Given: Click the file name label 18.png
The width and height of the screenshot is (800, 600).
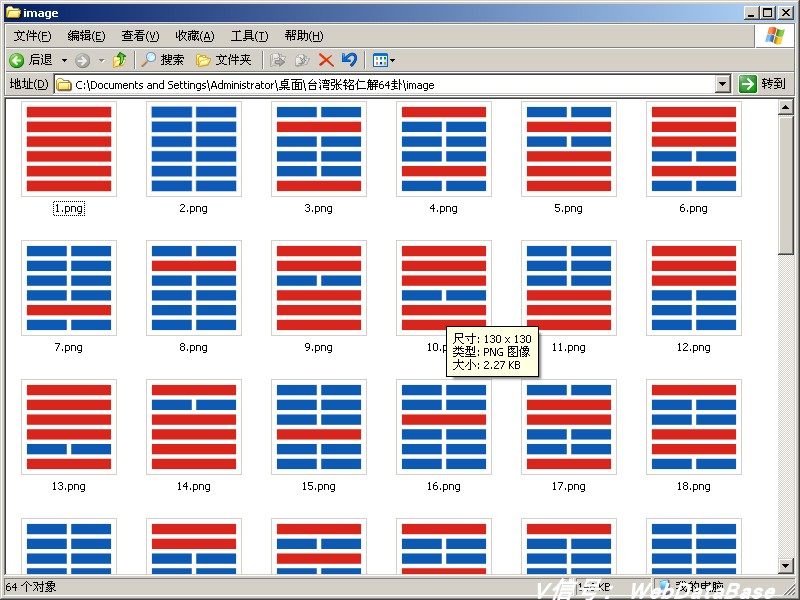Looking at the screenshot, I should pos(693,486).
